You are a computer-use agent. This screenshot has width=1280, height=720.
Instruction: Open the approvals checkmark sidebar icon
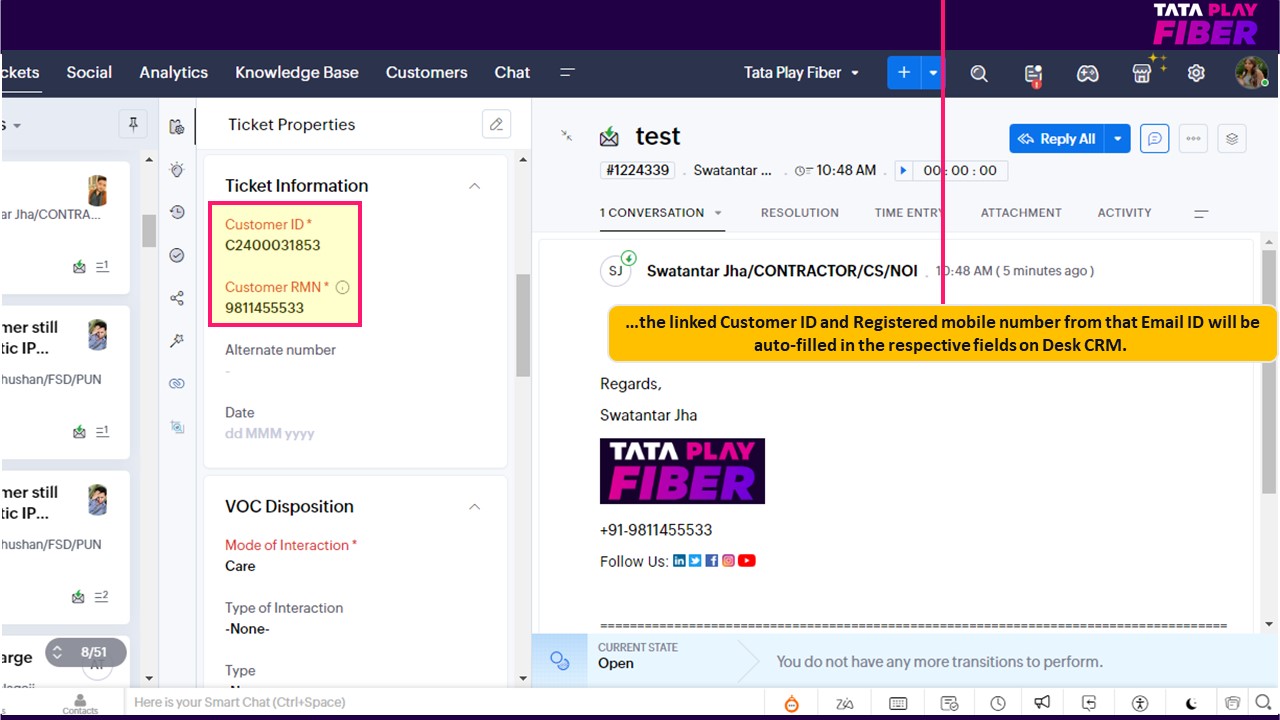coord(177,255)
